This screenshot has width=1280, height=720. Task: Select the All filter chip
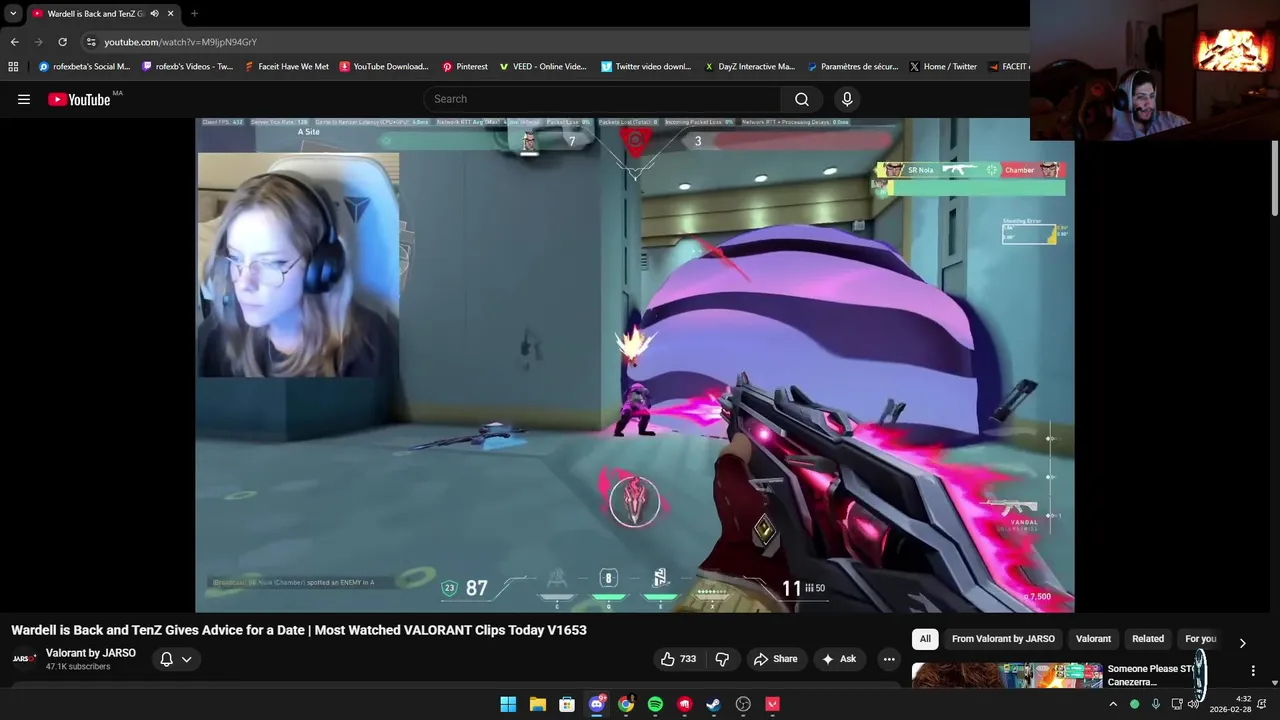pos(925,639)
